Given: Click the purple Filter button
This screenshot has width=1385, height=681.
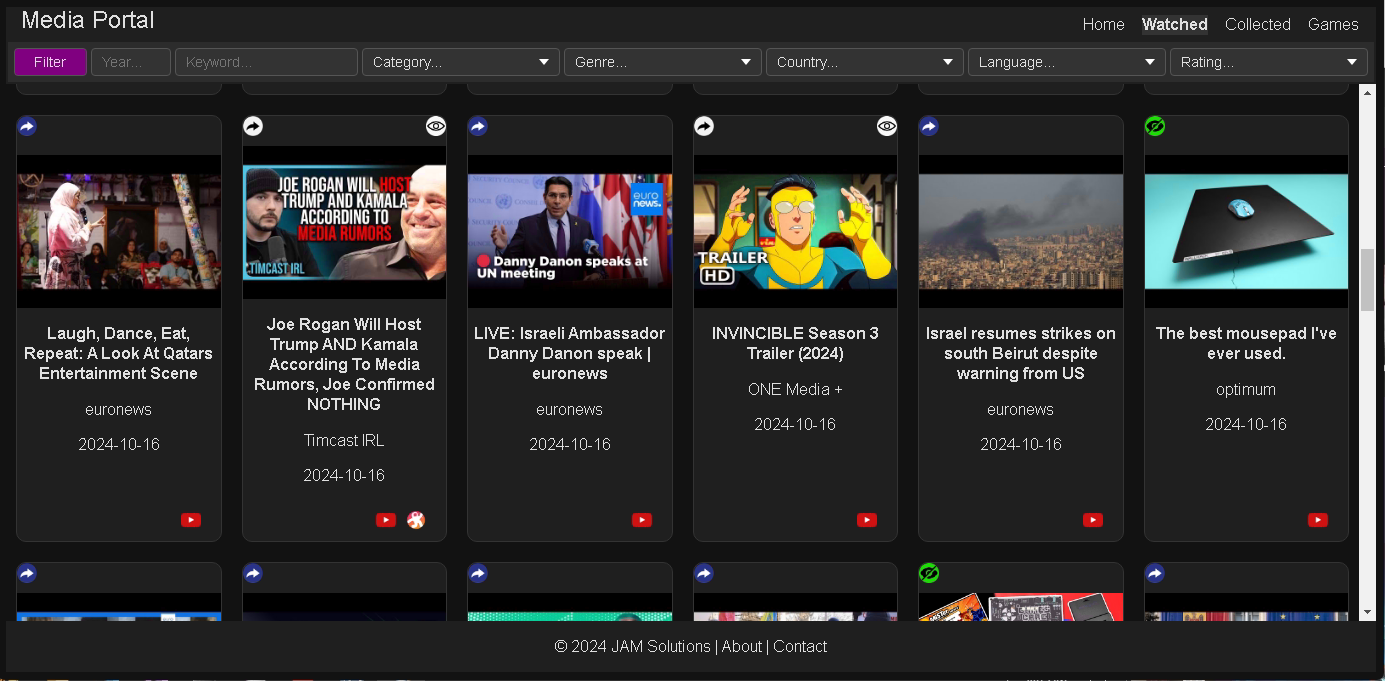Looking at the screenshot, I should 50,62.
